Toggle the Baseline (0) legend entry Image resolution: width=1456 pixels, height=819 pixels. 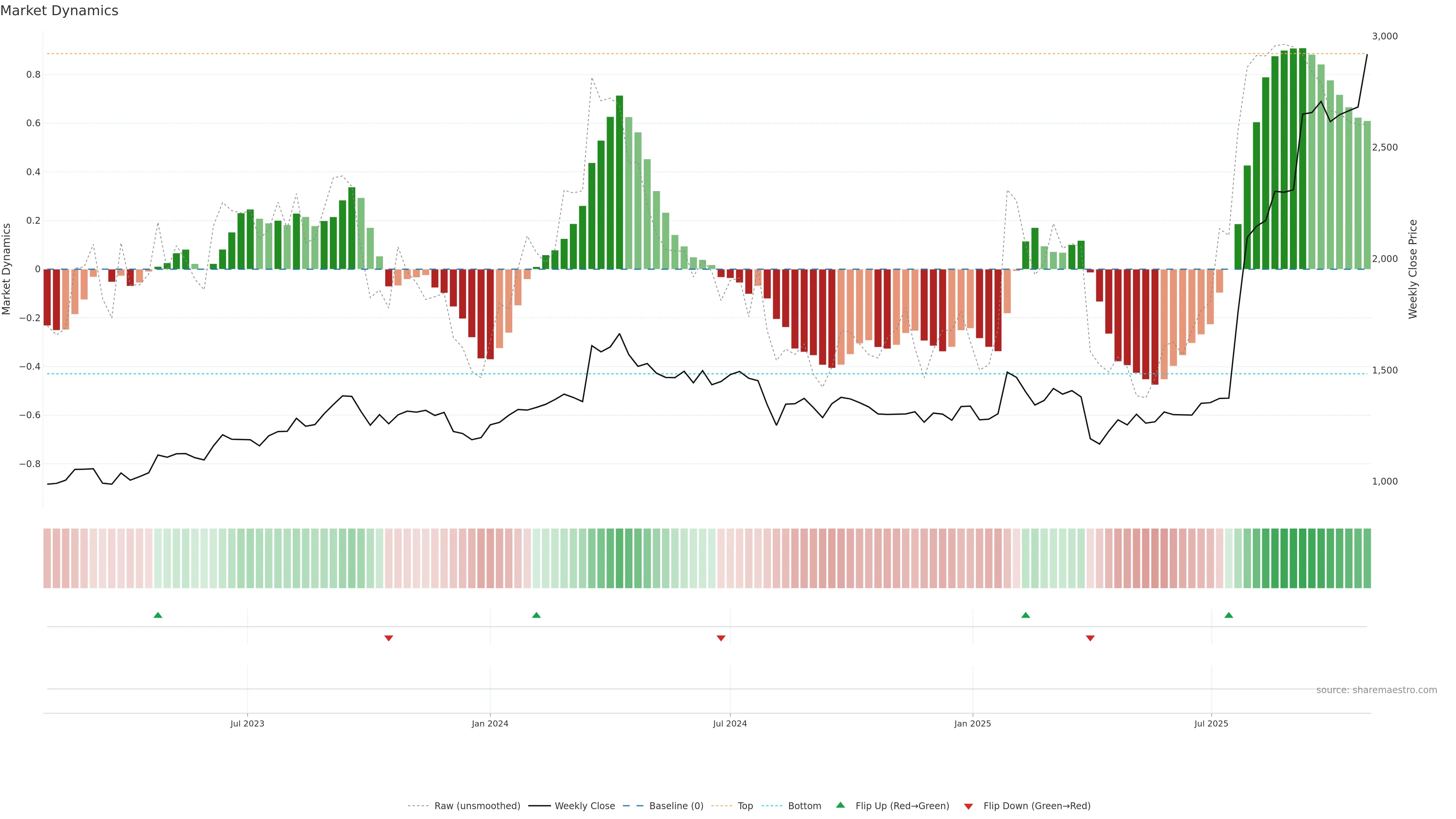(676, 806)
